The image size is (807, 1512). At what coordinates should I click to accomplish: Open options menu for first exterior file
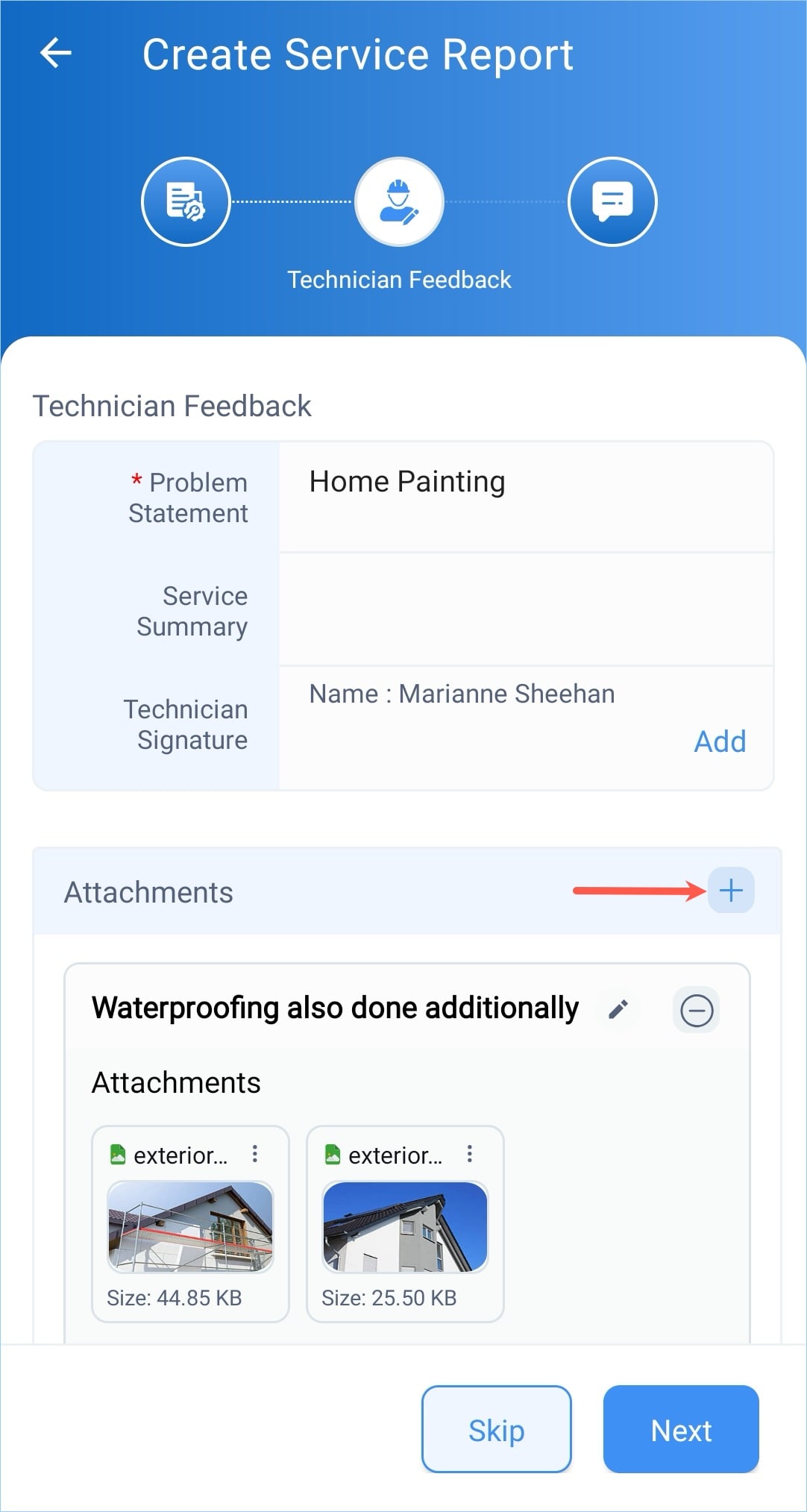[x=255, y=1154]
